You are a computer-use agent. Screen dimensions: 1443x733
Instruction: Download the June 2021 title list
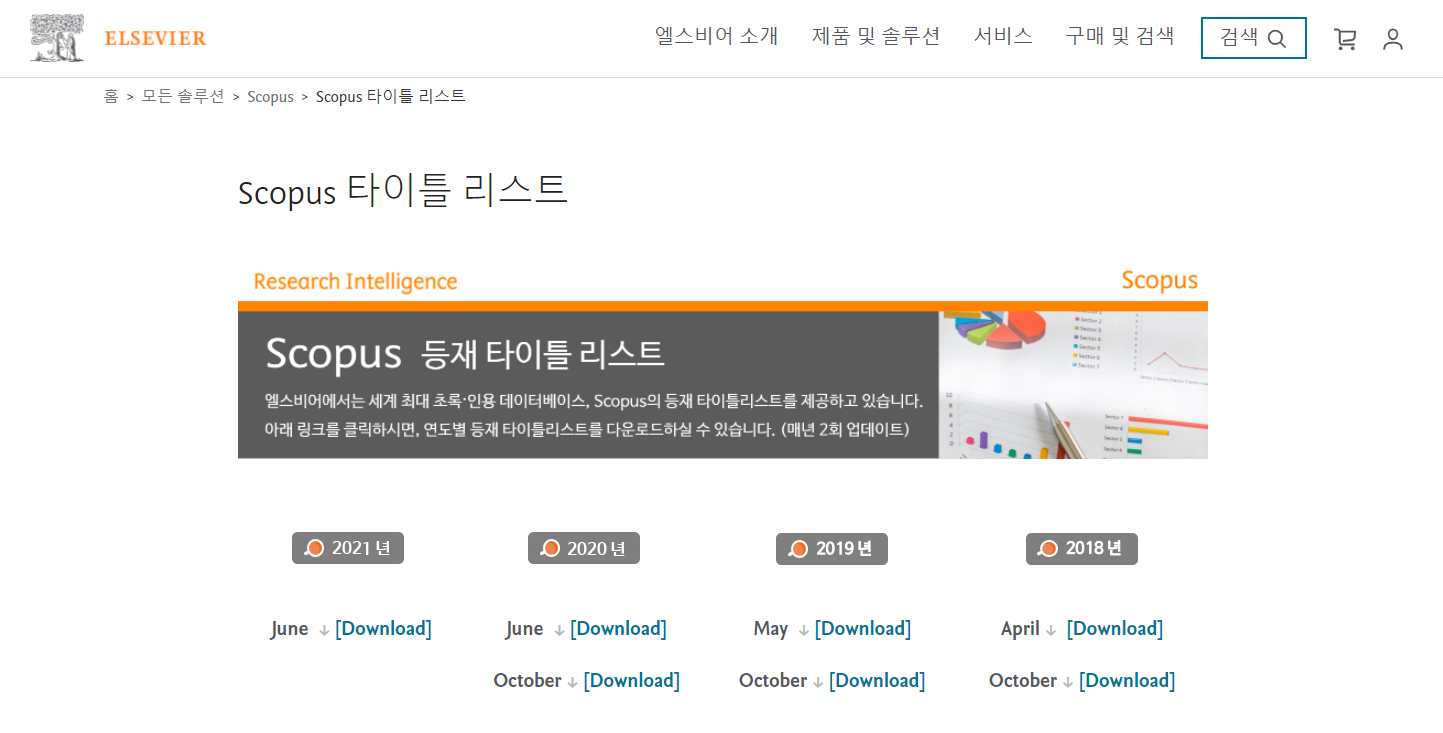[x=383, y=629]
